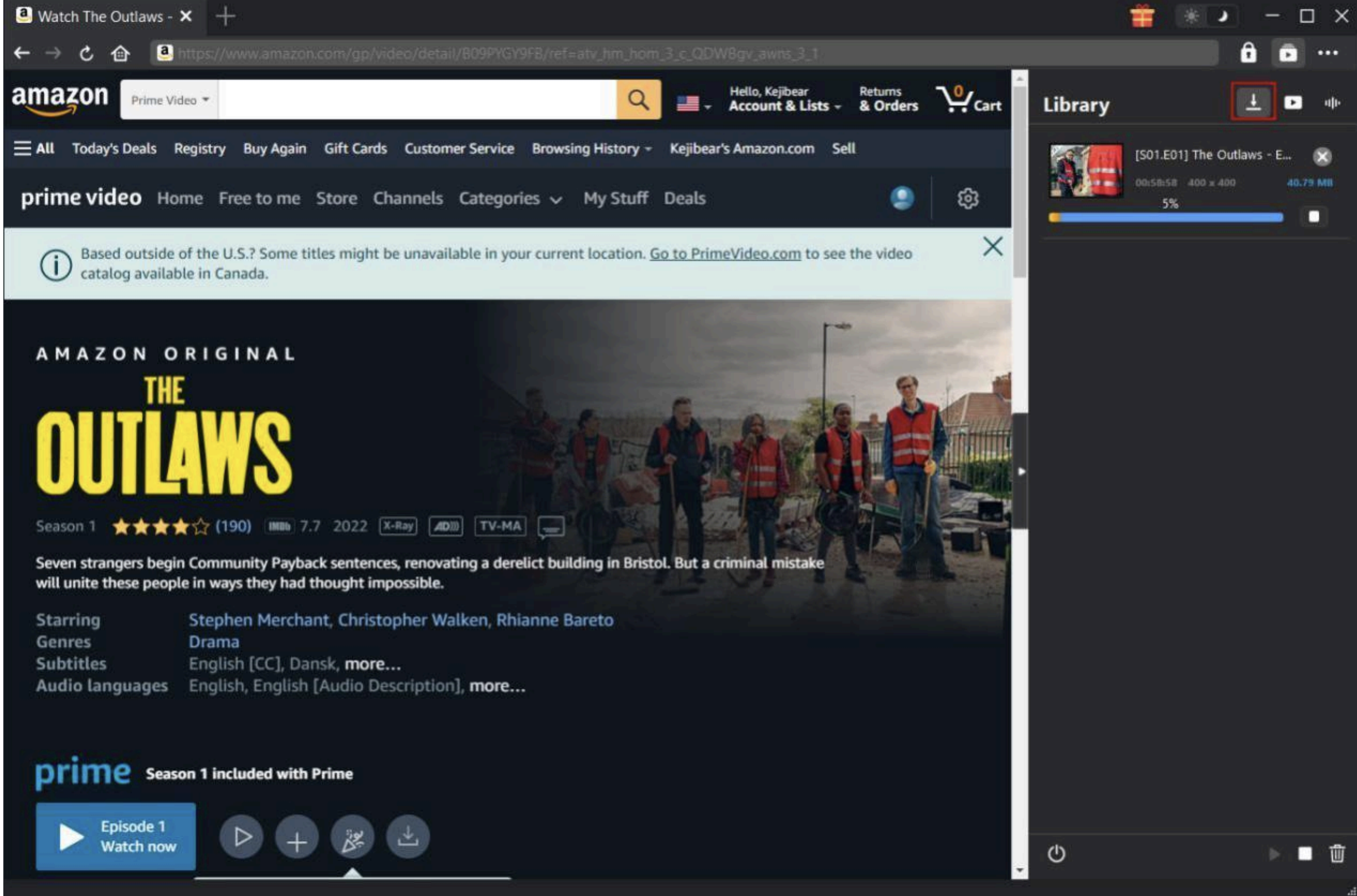
Task: Open the My Stuff tab
Action: [615, 198]
